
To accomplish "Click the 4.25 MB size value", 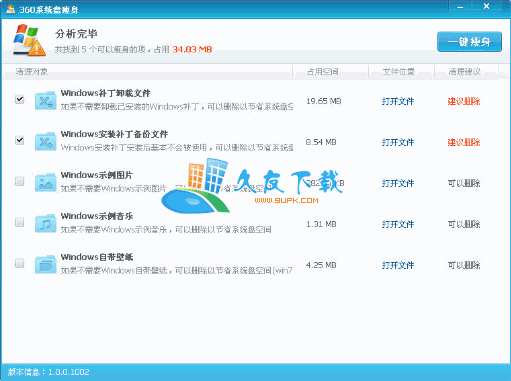I will pyautogui.click(x=321, y=265).
